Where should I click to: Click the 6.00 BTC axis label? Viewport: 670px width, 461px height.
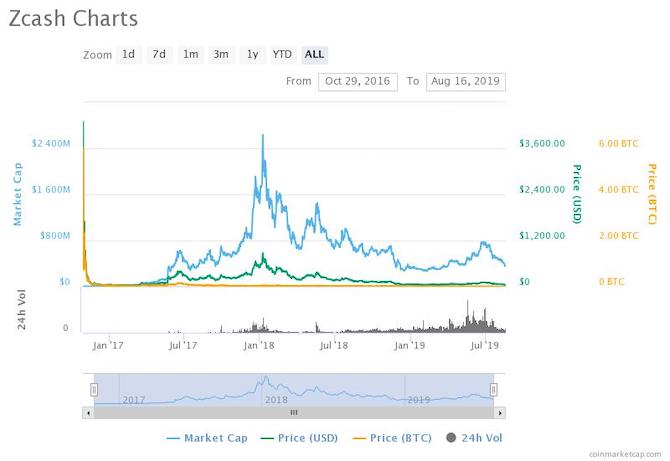[618, 144]
